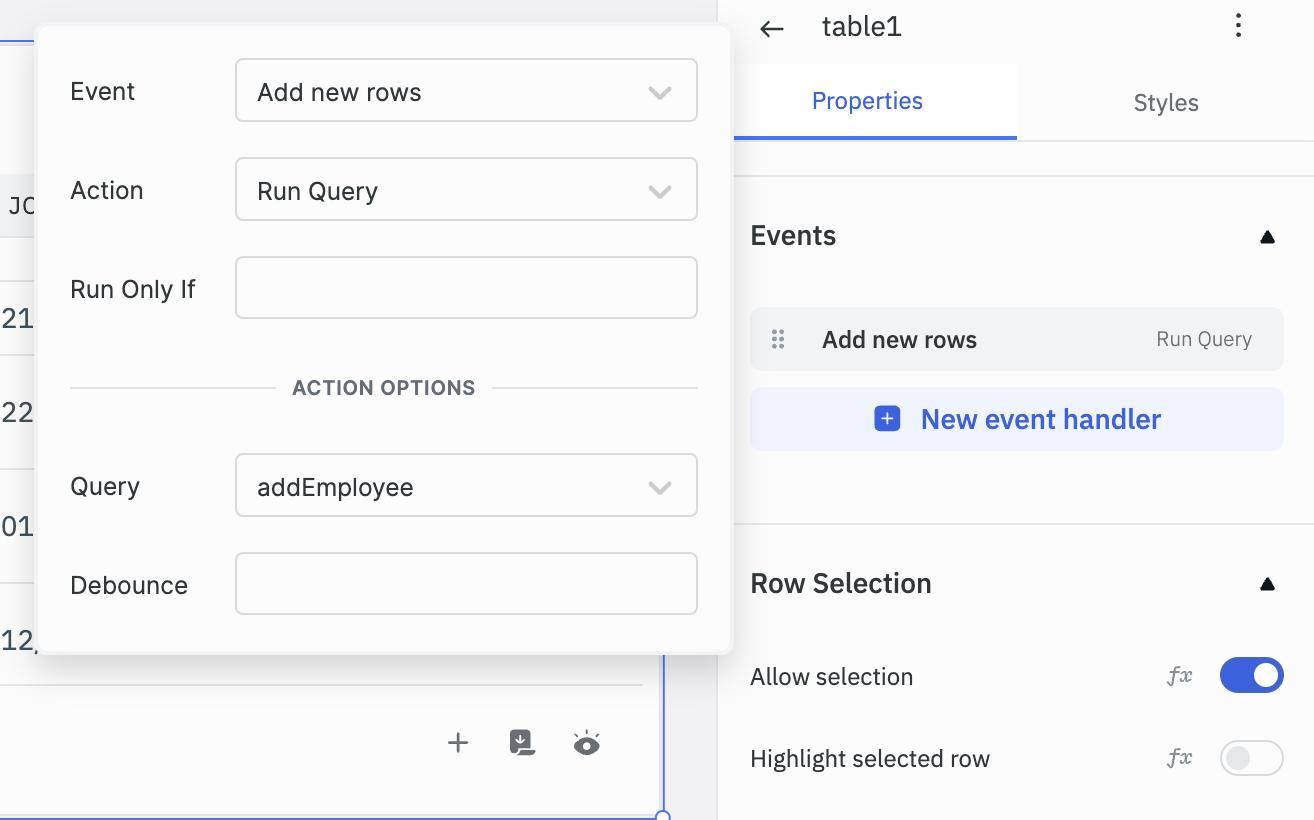Click the download icon in table footer

click(x=522, y=742)
